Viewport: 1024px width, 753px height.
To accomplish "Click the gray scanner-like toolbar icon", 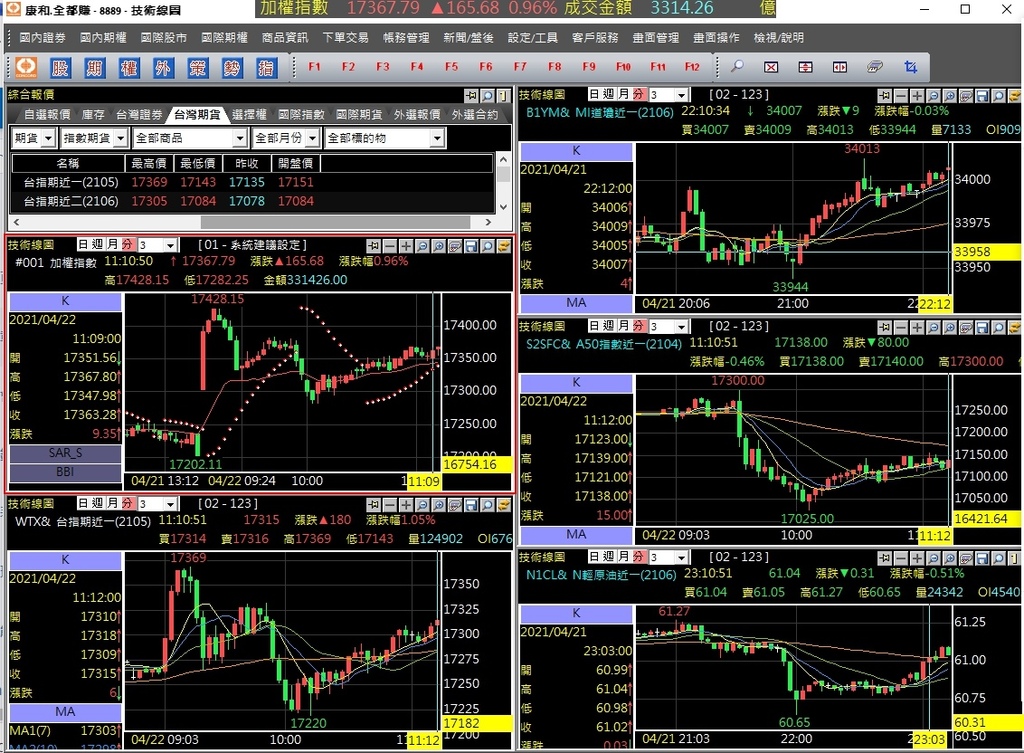I will point(875,67).
